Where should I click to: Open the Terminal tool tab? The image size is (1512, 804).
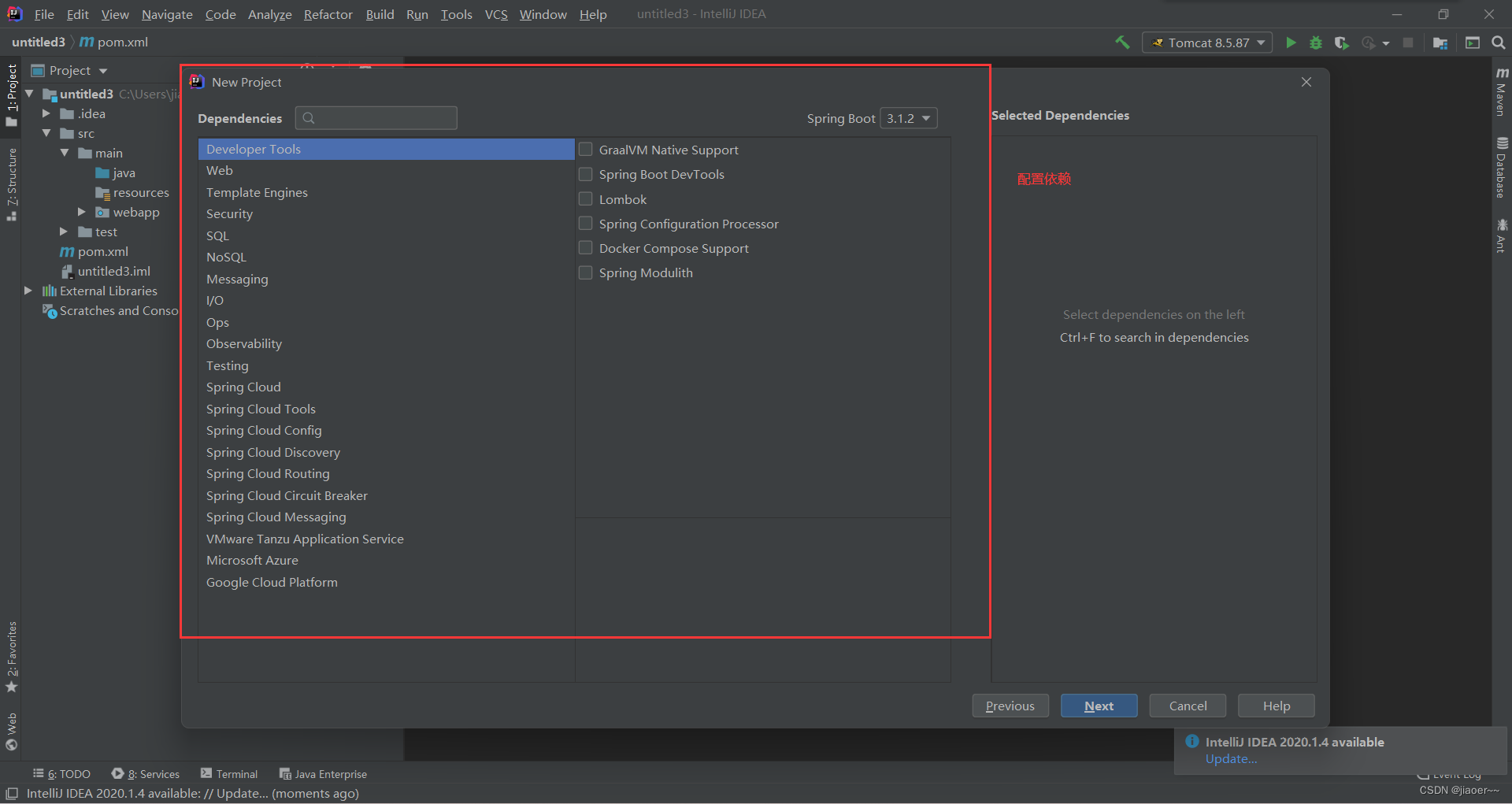click(229, 774)
